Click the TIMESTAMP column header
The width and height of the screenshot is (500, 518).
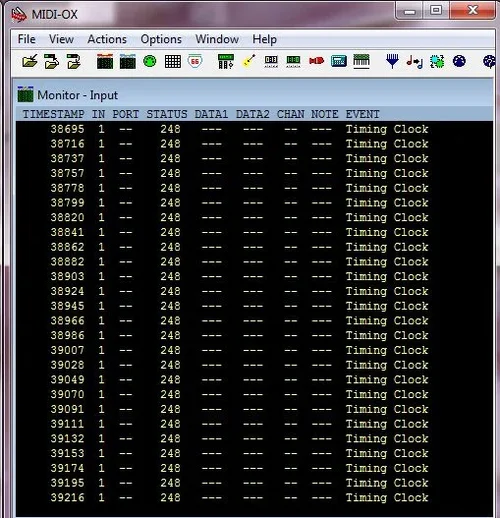point(53,114)
